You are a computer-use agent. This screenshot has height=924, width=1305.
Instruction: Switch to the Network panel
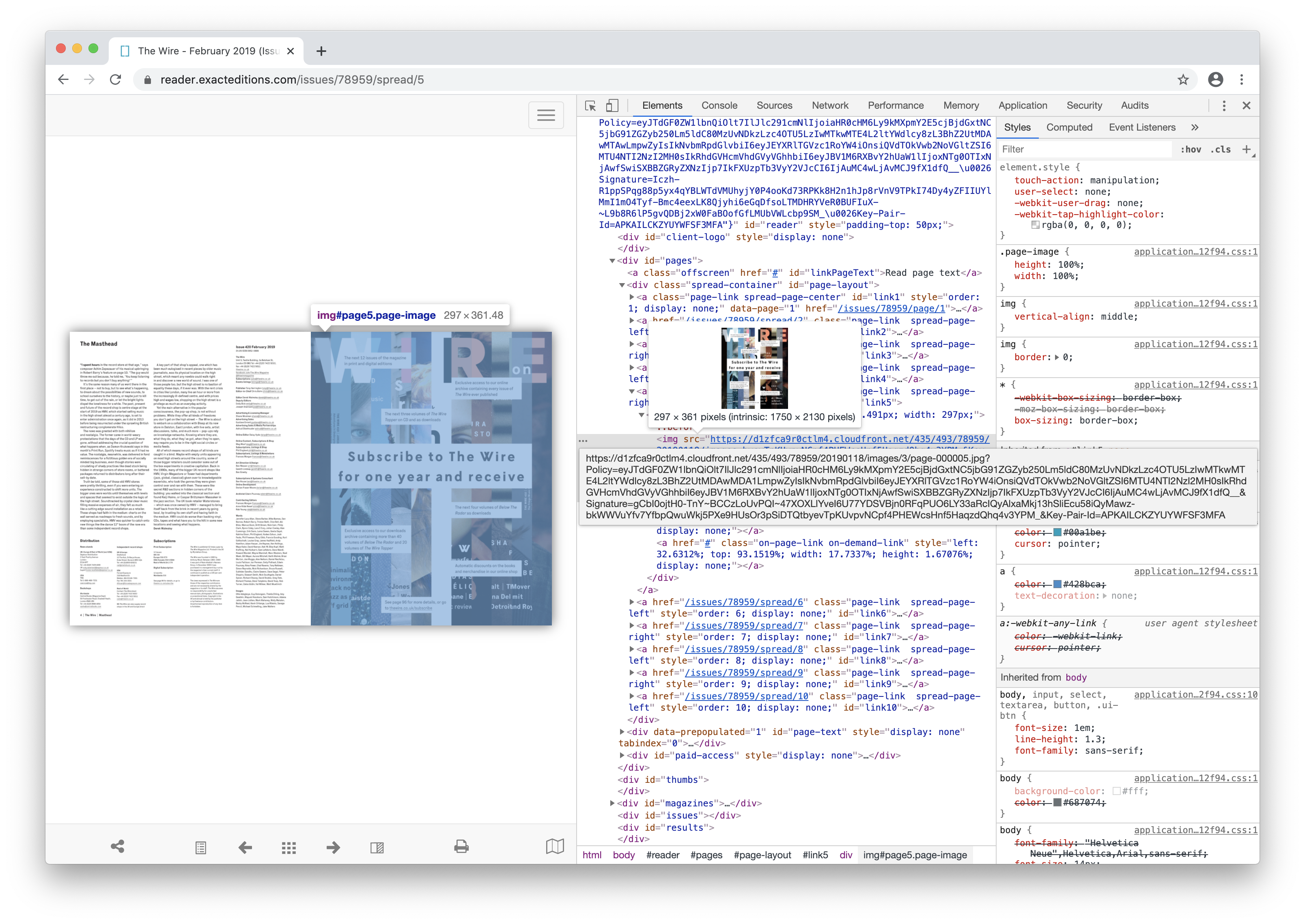(x=830, y=105)
